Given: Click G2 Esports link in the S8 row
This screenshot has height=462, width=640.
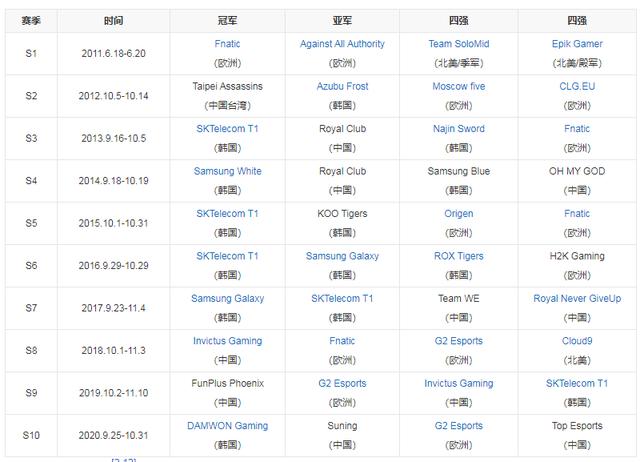Looking at the screenshot, I should [459, 341].
